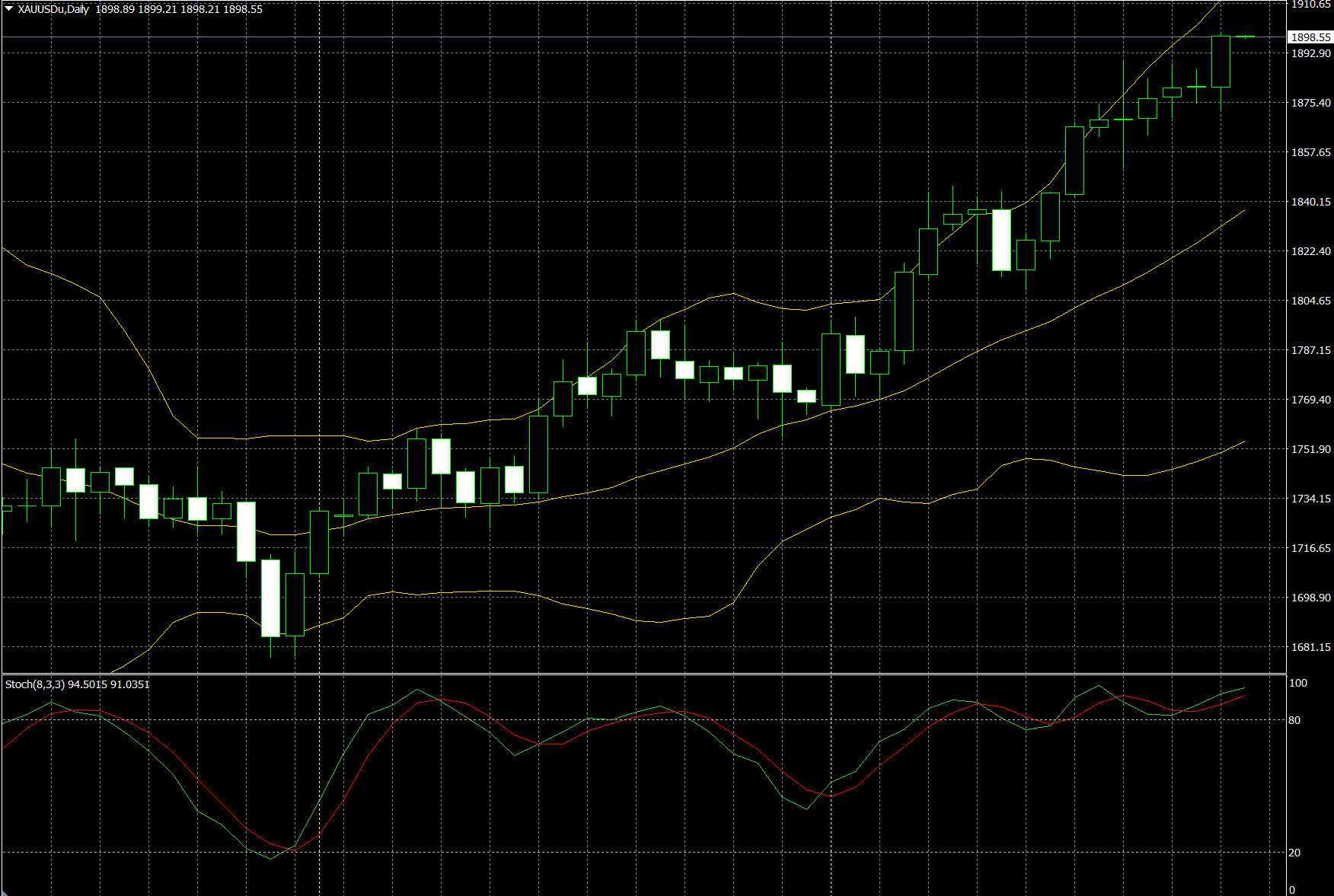Click the 1698.90 price scale label
The image size is (1334, 896).
(x=1311, y=598)
